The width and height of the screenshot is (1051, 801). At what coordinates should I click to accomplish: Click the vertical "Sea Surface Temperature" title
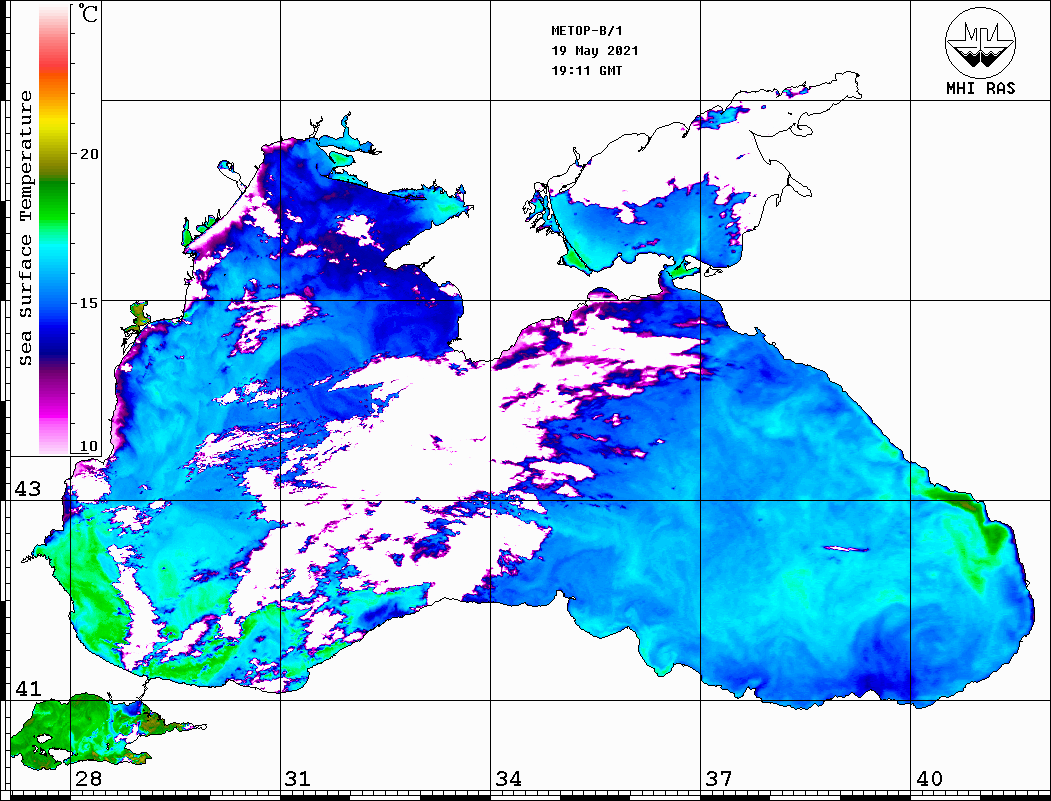pos(26,228)
